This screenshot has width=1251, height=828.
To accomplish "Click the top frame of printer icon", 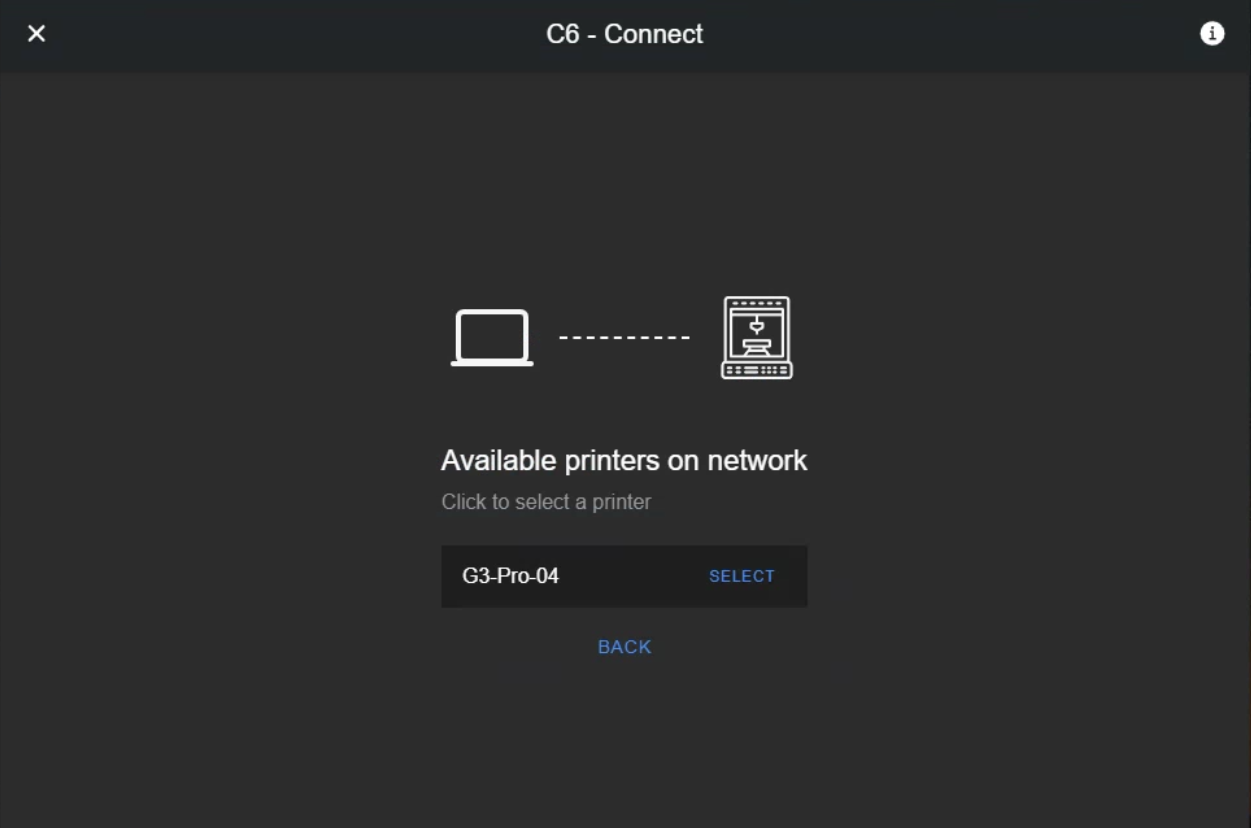I will pyautogui.click(x=757, y=303).
